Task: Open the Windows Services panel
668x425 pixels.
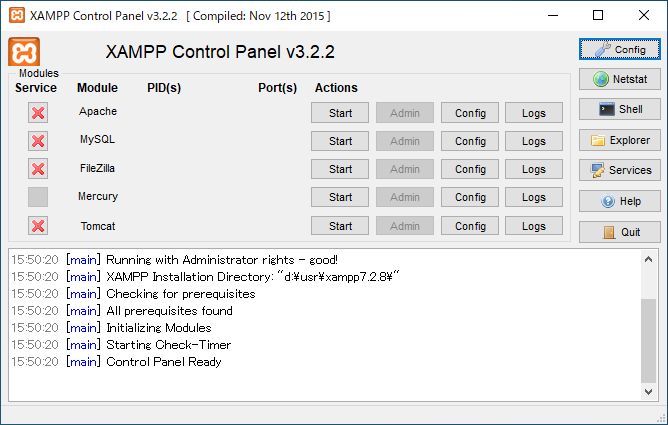Action: click(x=620, y=170)
